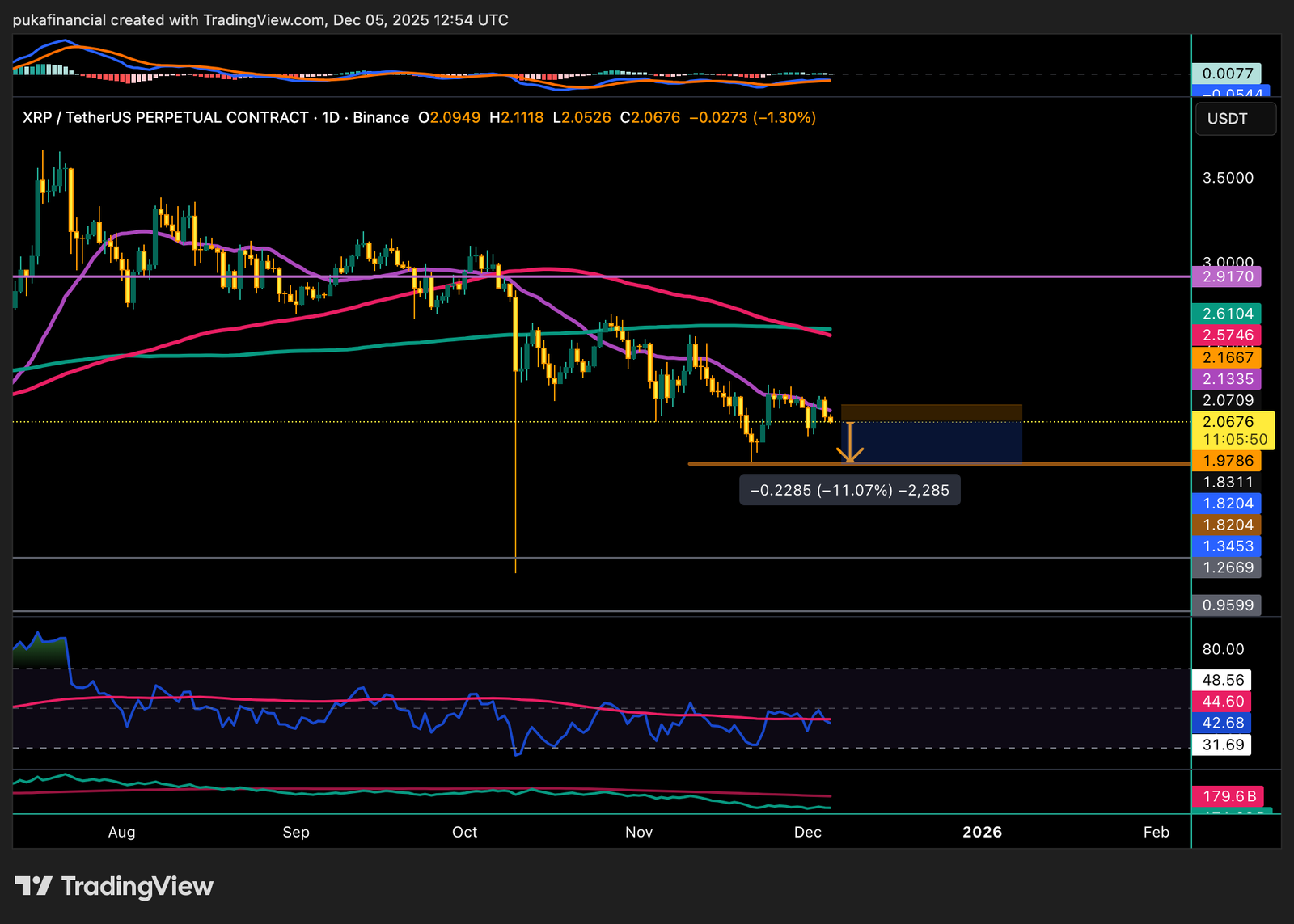
Task: Click the pukafinancial TradingView.com header text
Action: point(260,19)
